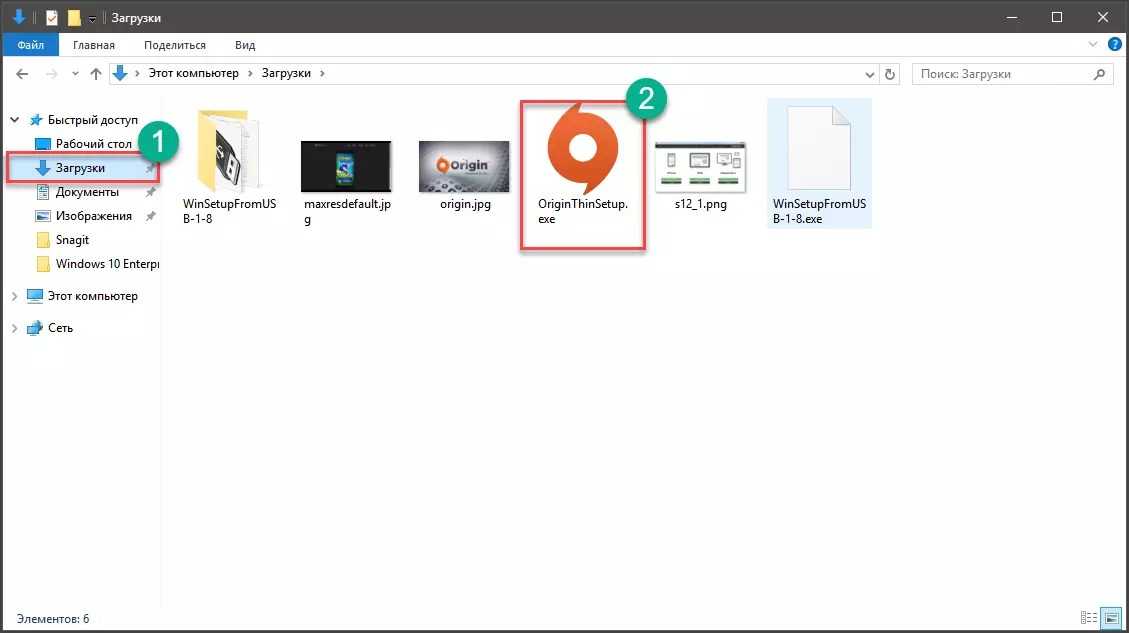Expand chevron after Загрузки in address bar

pos(322,73)
